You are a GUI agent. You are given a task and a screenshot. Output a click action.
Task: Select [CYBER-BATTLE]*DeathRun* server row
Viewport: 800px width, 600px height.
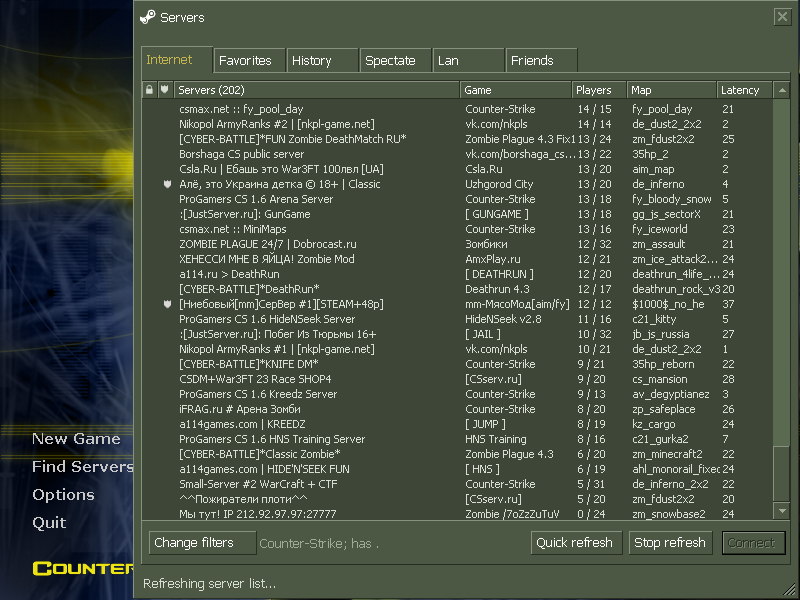[458, 289]
